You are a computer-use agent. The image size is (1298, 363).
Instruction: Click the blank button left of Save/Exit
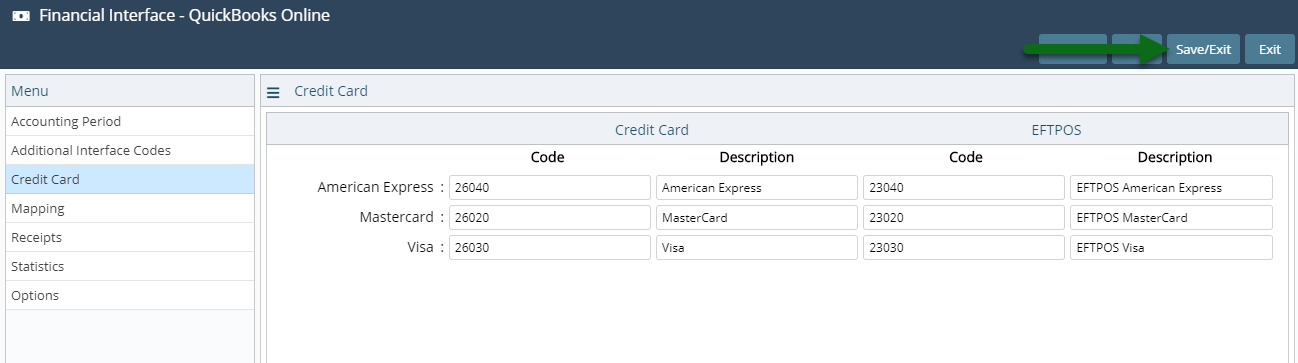coord(1137,49)
